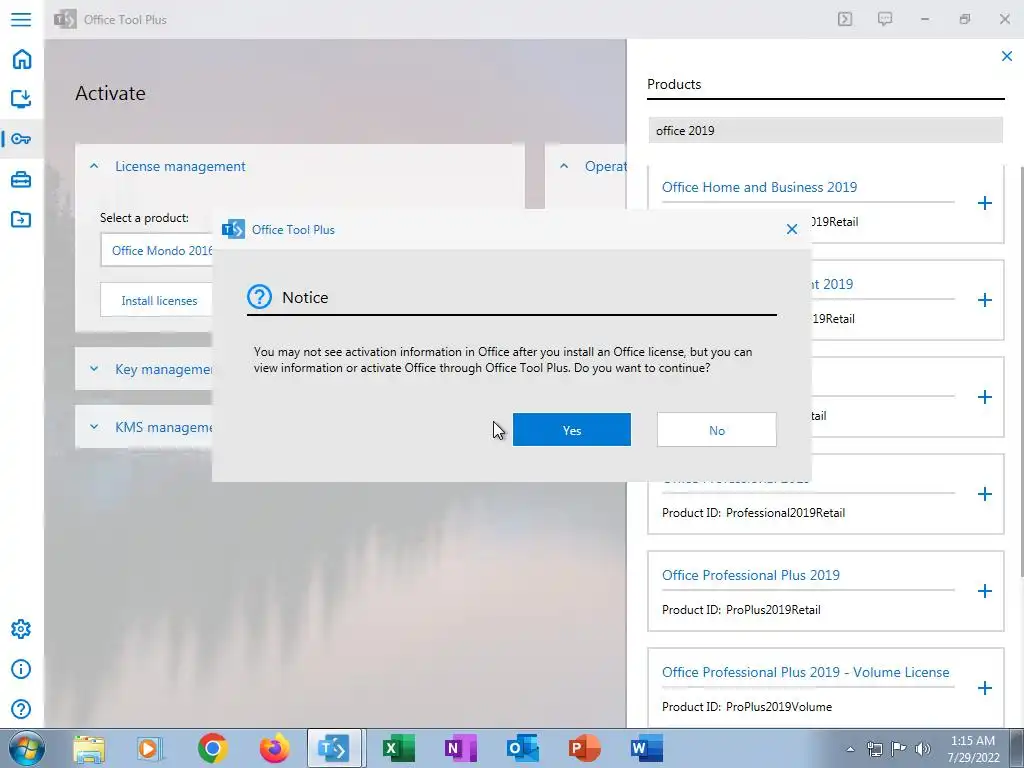Click No in the Notice dialog
The image size is (1024, 768).
coord(716,430)
